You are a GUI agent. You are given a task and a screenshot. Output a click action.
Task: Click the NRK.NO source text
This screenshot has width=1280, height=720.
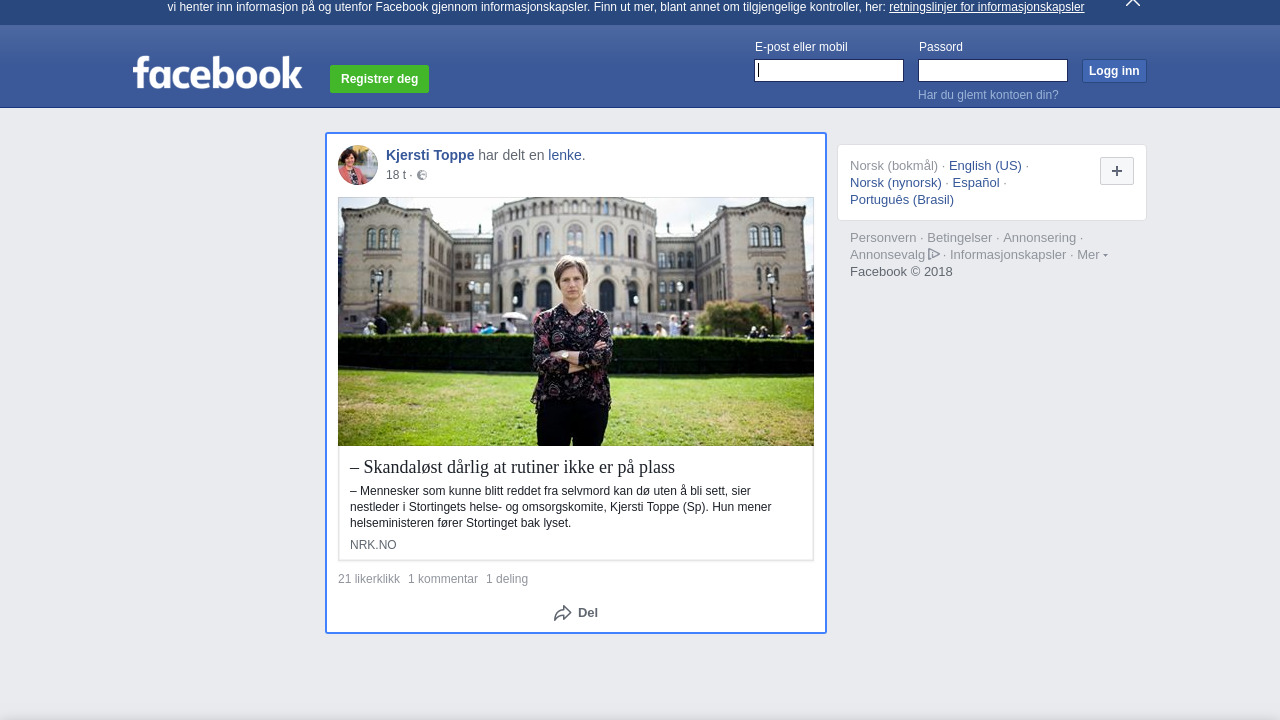click(x=373, y=545)
